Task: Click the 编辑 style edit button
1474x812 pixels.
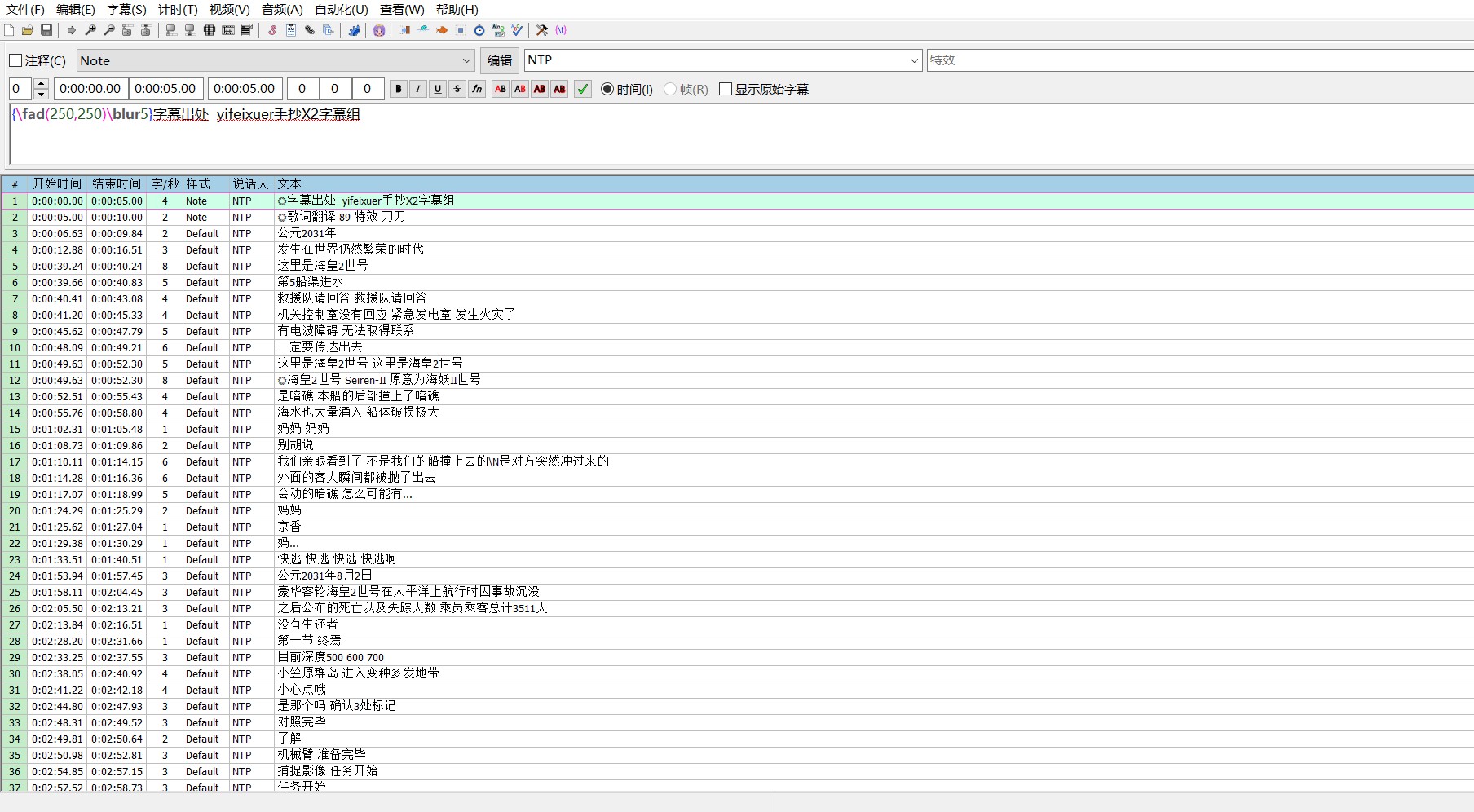Action: pos(500,60)
